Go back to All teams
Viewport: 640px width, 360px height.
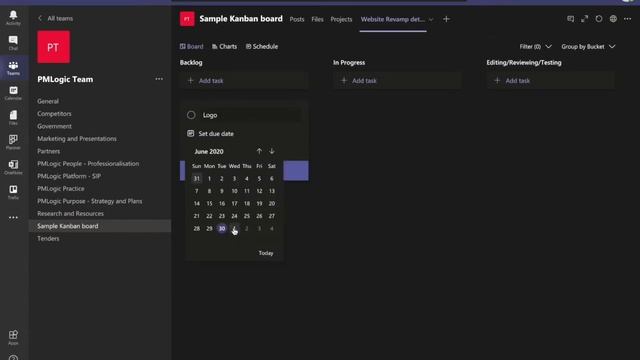tap(56, 18)
